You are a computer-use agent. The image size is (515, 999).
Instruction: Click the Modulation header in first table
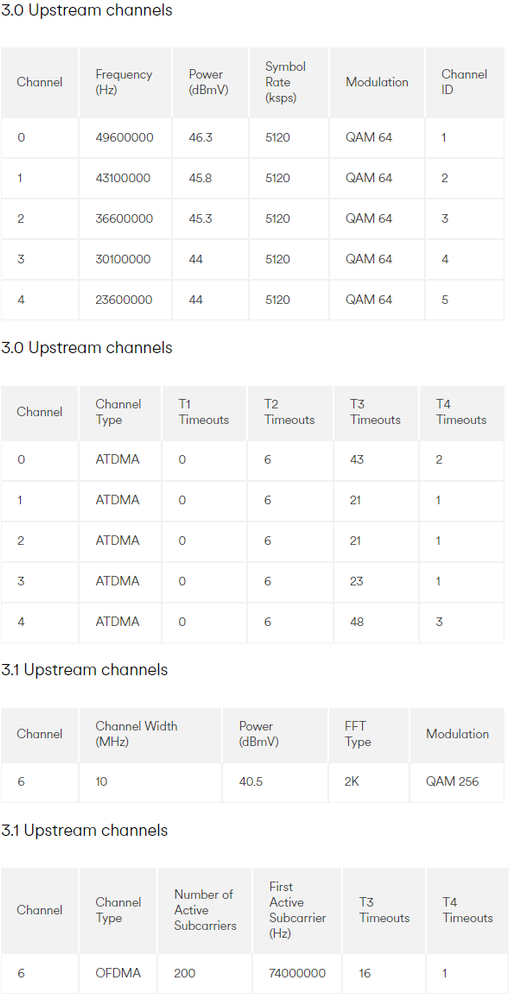tap(377, 82)
